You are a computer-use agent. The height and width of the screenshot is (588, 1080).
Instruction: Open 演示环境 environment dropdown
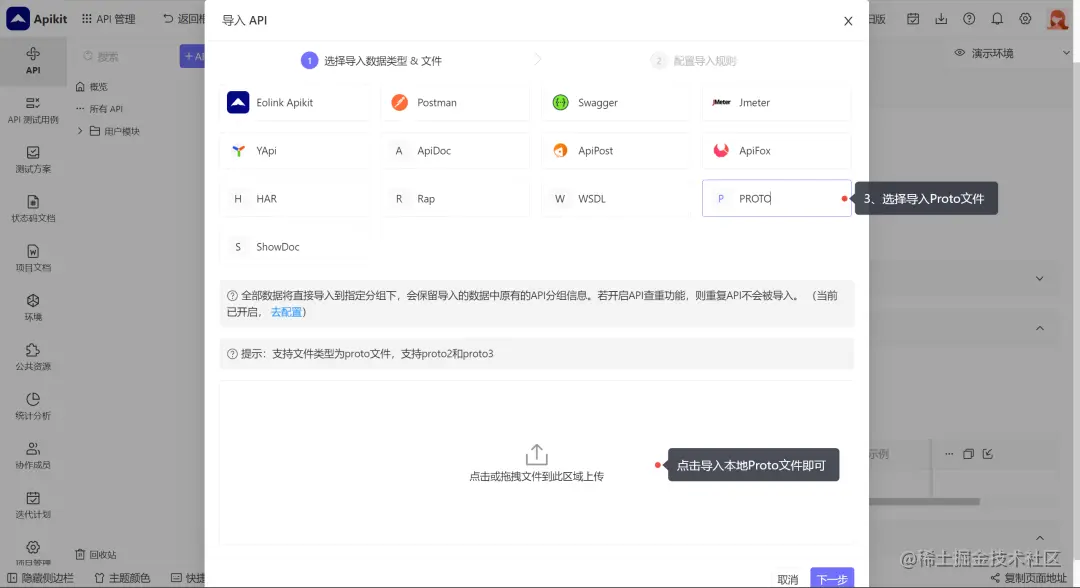pos(1013,53)
